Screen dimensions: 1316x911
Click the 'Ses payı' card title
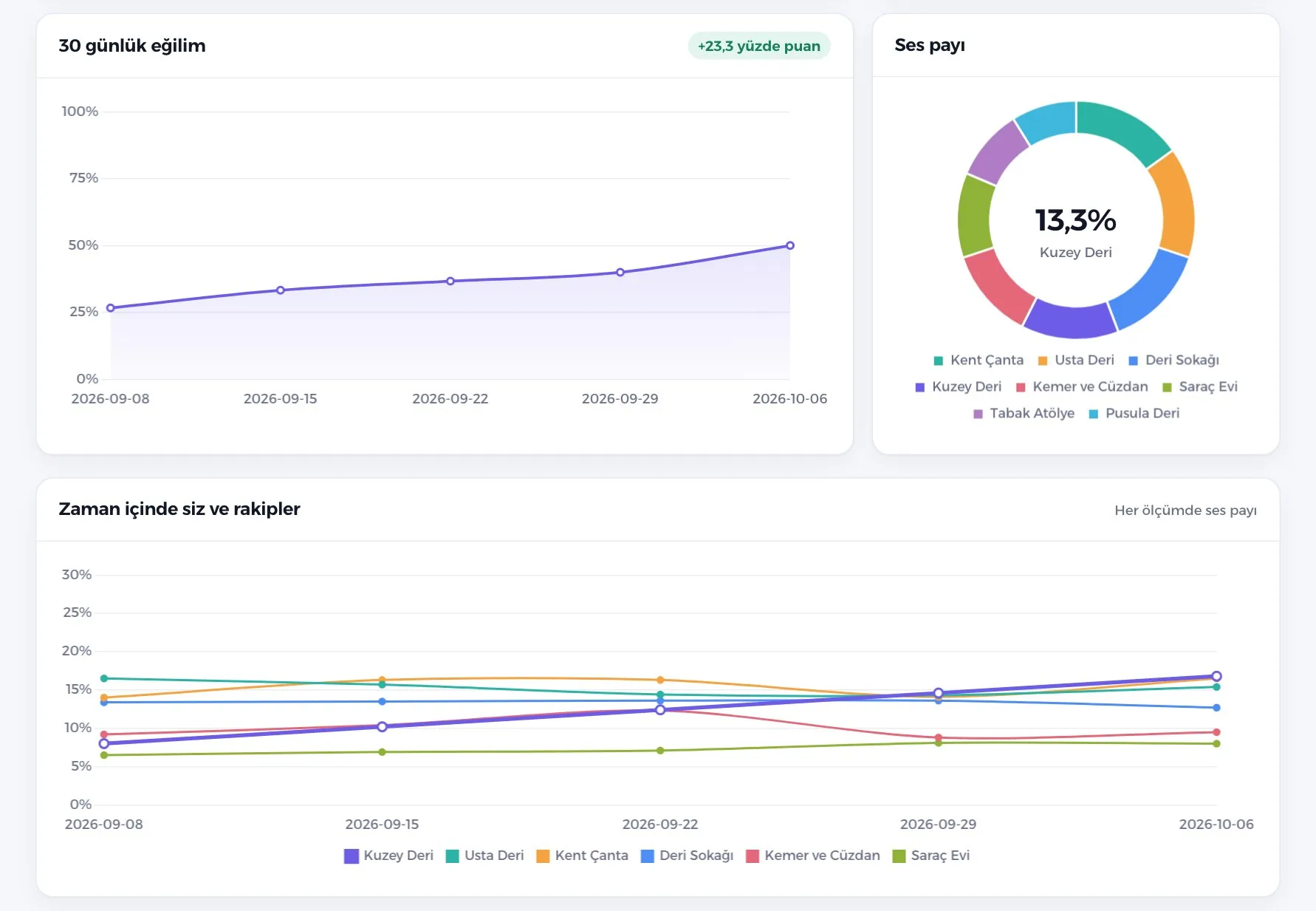tap(930, 45)
